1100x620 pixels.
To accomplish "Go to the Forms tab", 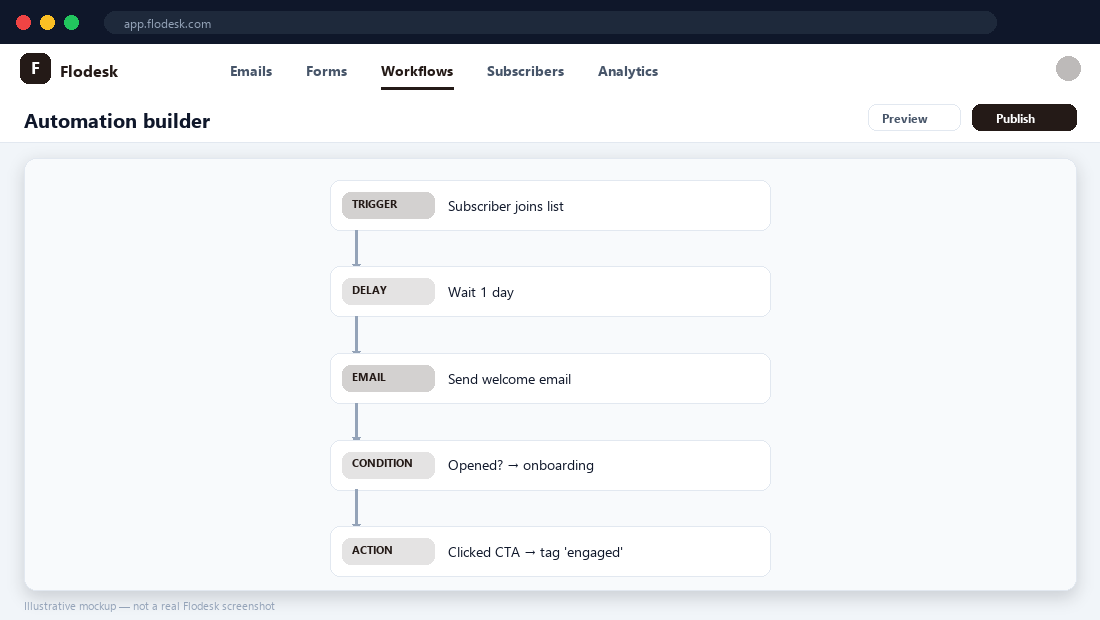I will [326, 72].
